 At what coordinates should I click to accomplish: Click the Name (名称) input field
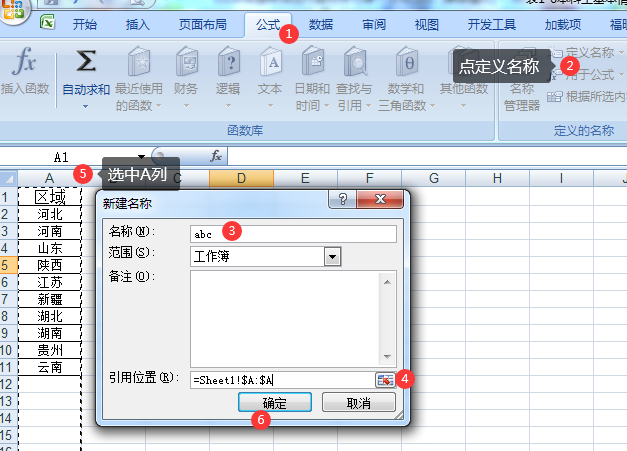[x=293, y=234]
